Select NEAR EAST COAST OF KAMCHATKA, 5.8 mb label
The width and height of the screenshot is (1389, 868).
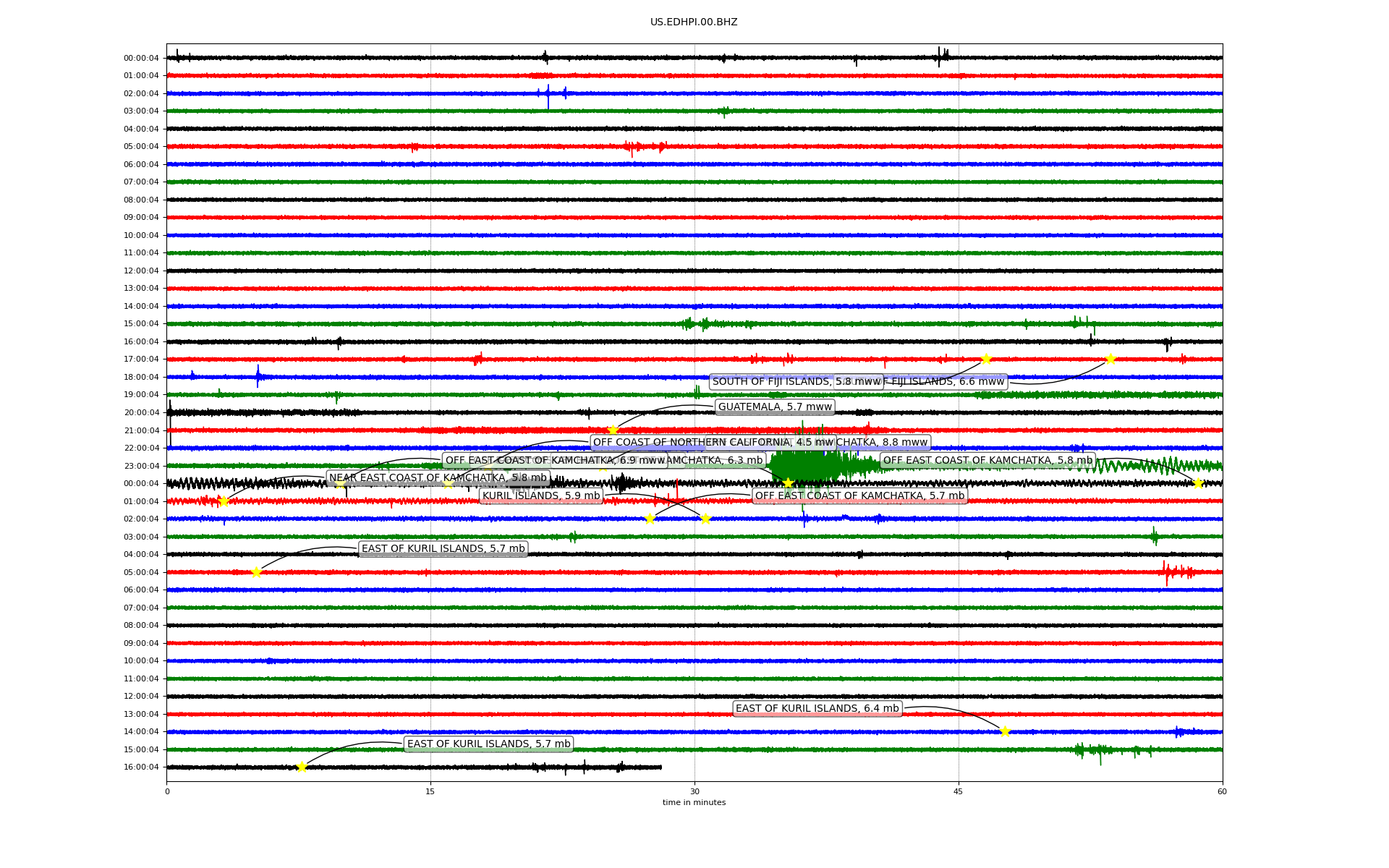tap(438, 478)
